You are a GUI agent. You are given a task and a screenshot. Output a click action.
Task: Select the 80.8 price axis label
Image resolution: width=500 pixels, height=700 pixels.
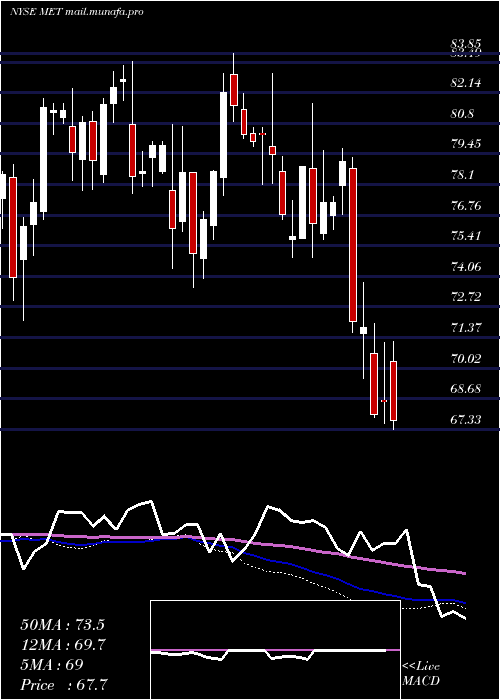[x=462, y=114]
